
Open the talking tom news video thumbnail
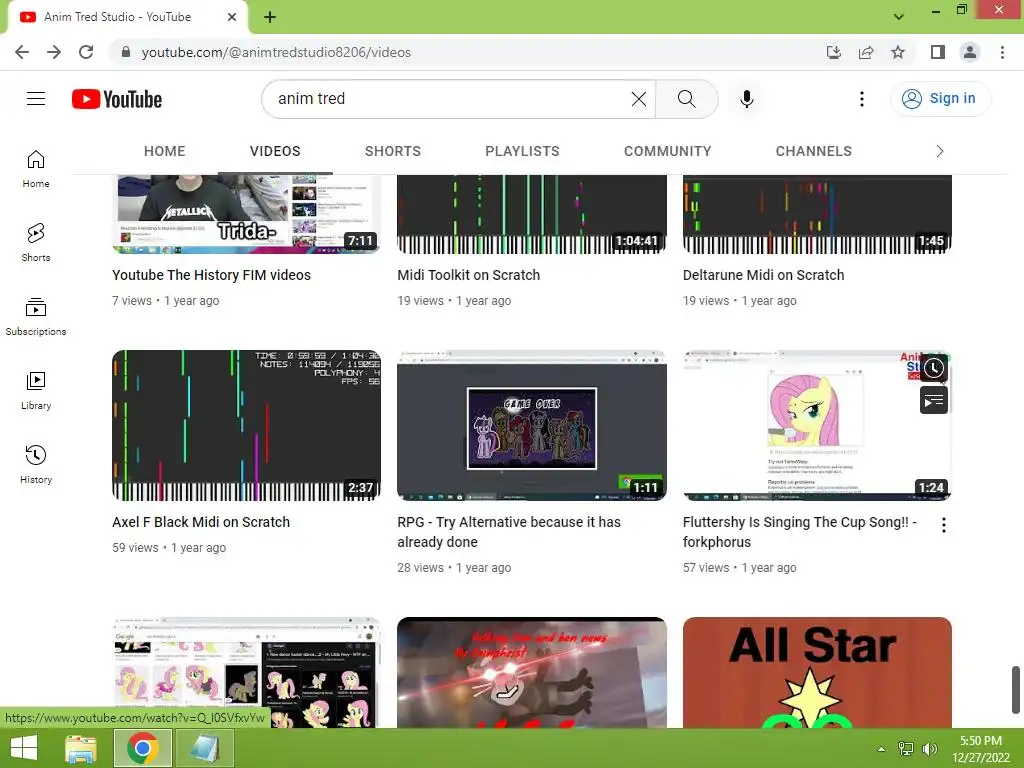click(x=532, y=672)
